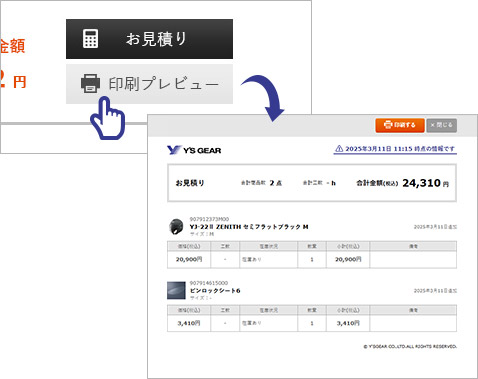Click the 2 点 item count
This screenshot has height=379, width=478.
[276, 183]
